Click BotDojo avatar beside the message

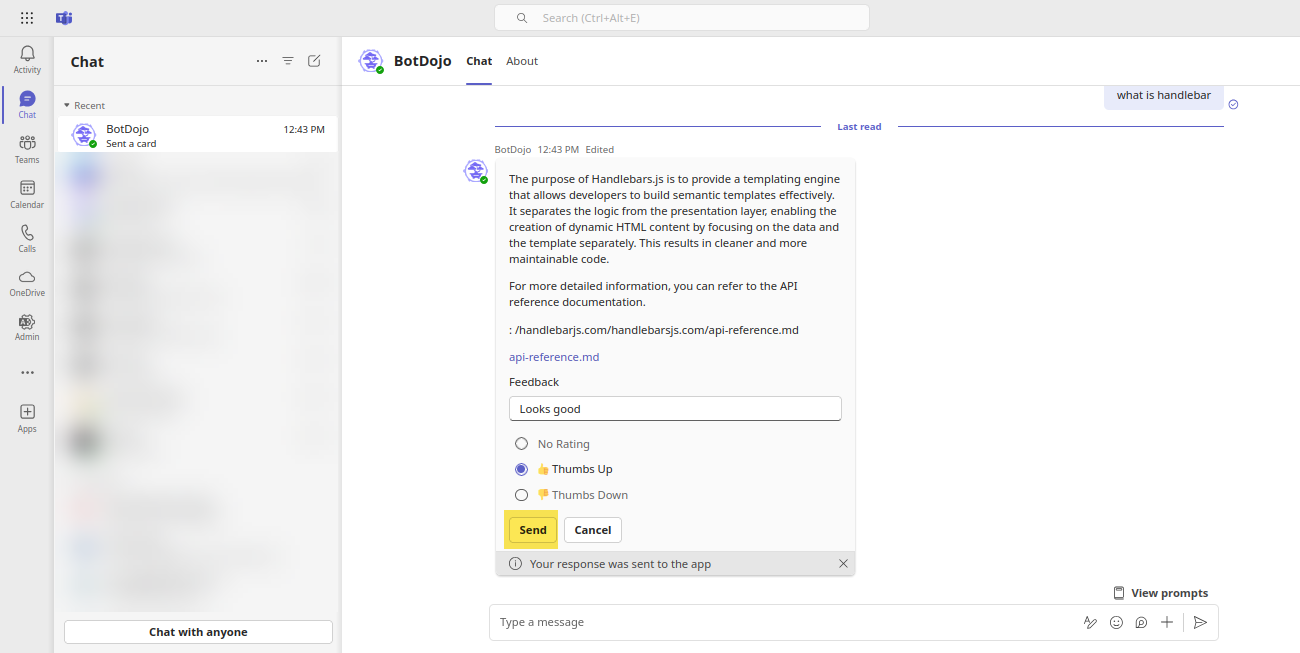(x=476, y=171)
